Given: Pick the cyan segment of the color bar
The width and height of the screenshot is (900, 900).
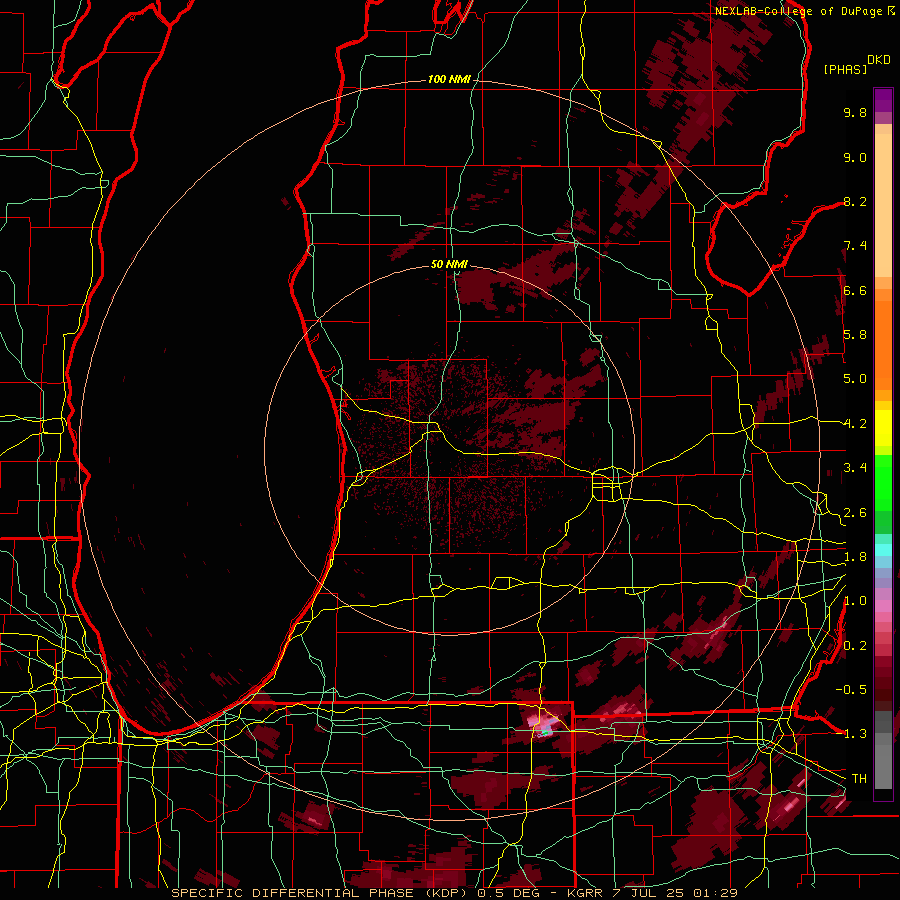Looking at the screenshot, I should pyautogui.click(x=883, y=550).
